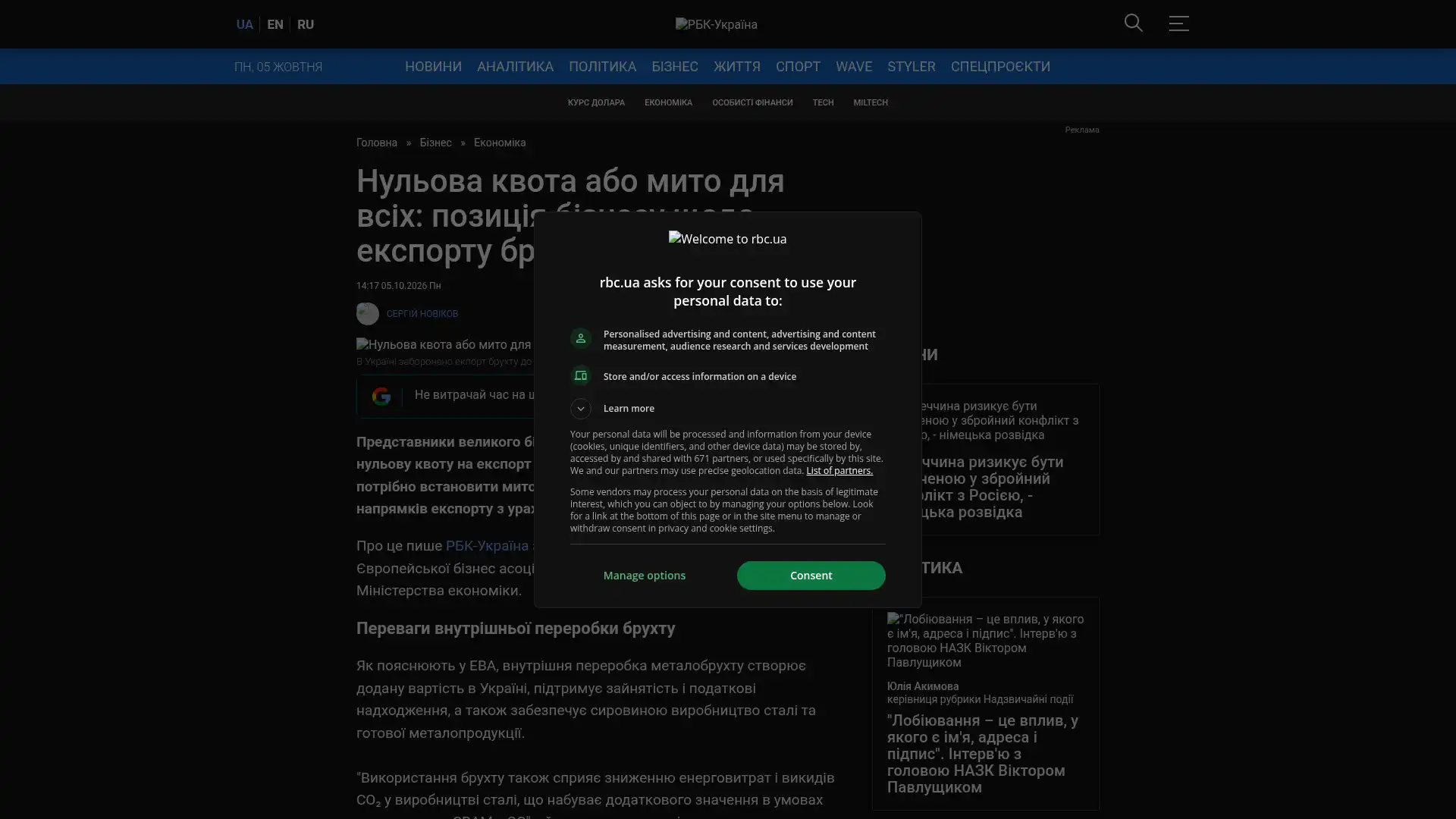1456x819 pixels.
Task: Click the author avatar of Сергій Новіков
Action: point(368,314)
